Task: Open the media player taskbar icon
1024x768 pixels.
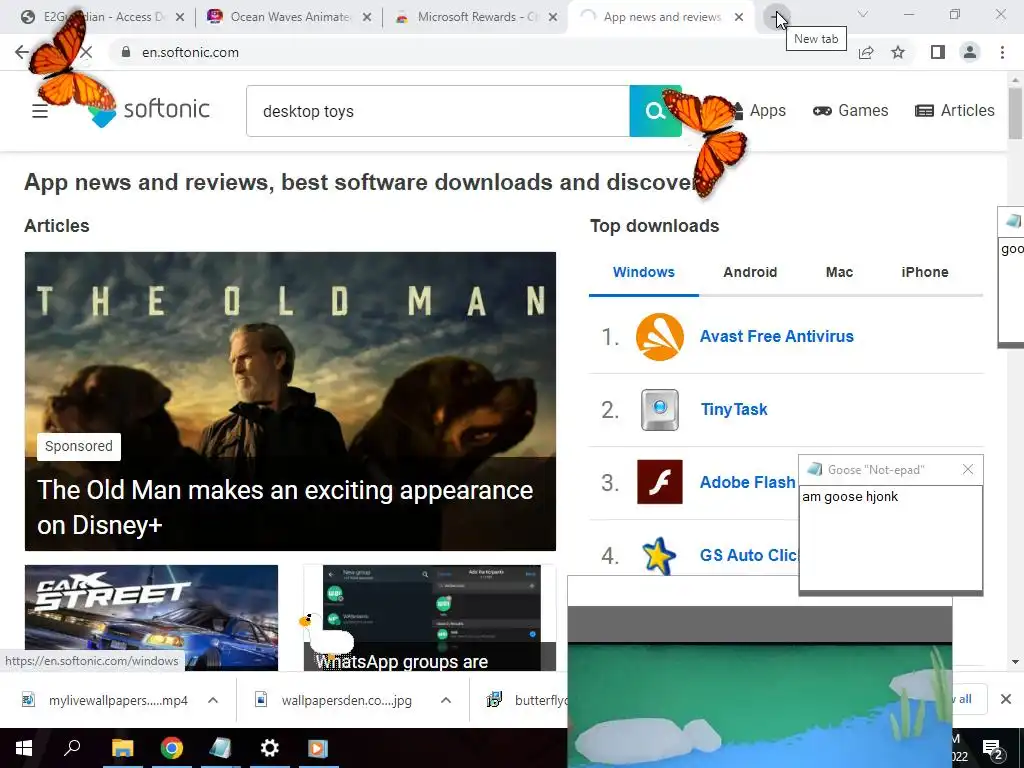Action: (318, 748)
